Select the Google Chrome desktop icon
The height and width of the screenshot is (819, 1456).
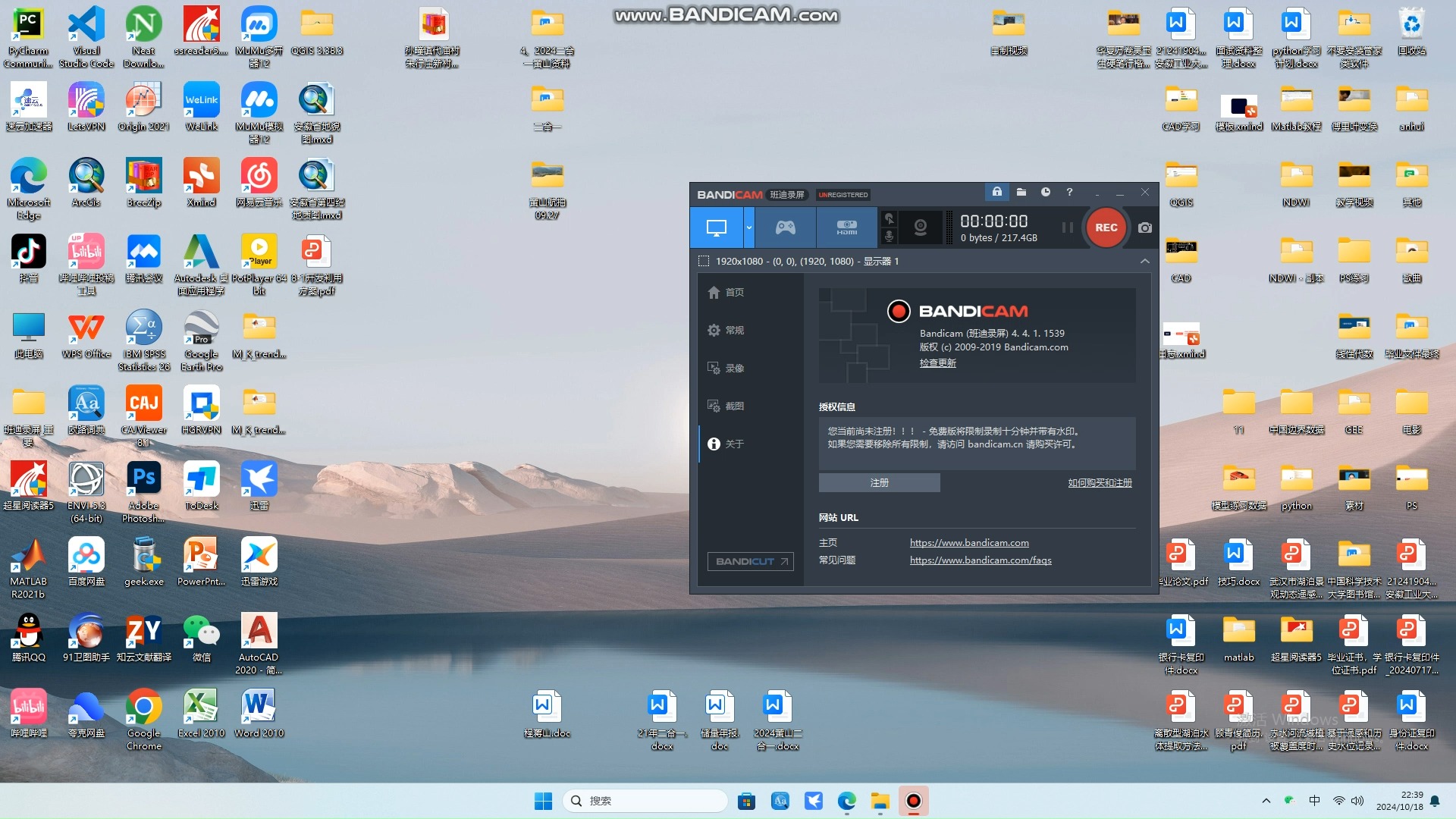coord(143,719)
